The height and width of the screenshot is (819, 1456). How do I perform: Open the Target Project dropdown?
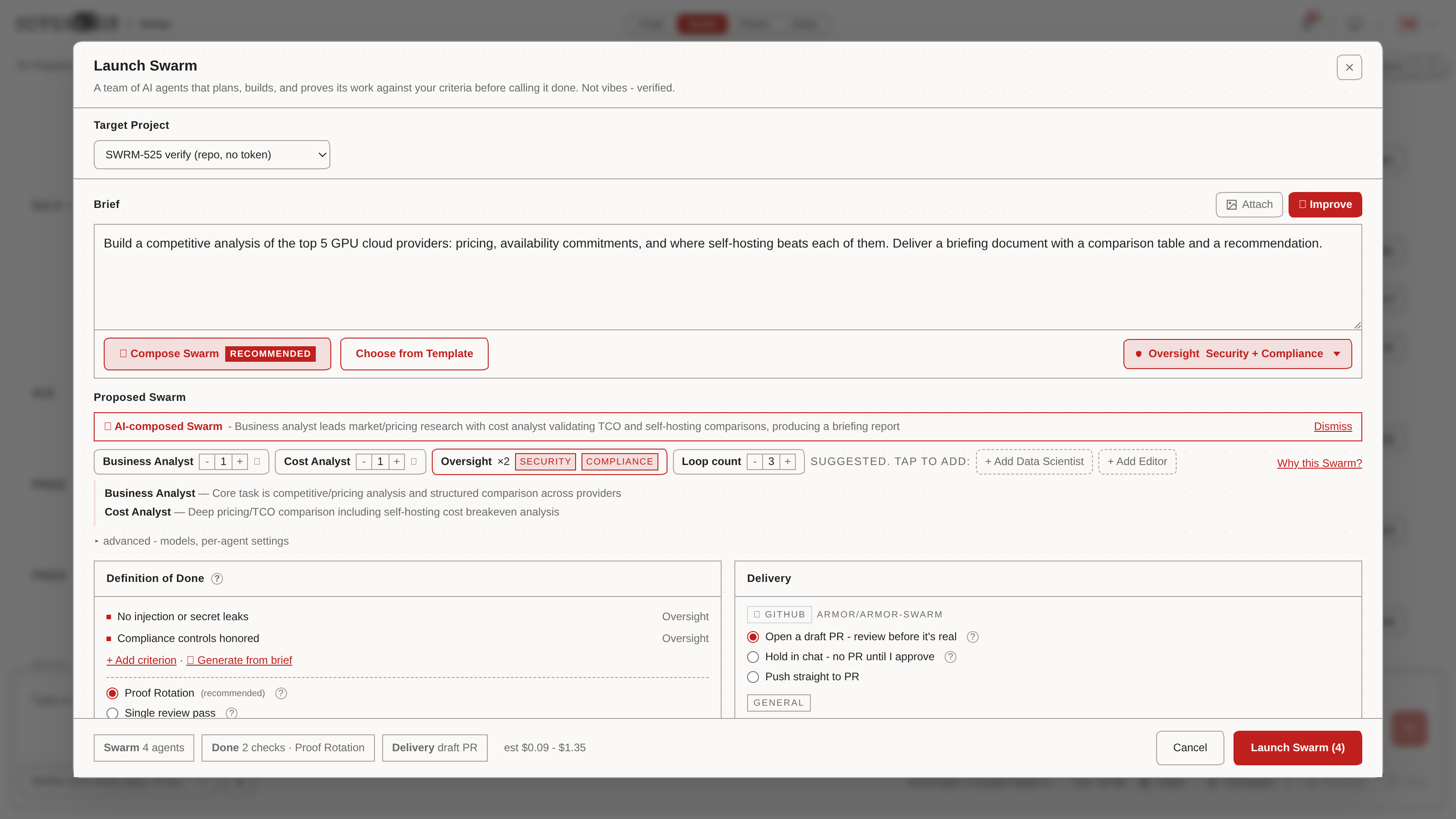tap(212, 154)
